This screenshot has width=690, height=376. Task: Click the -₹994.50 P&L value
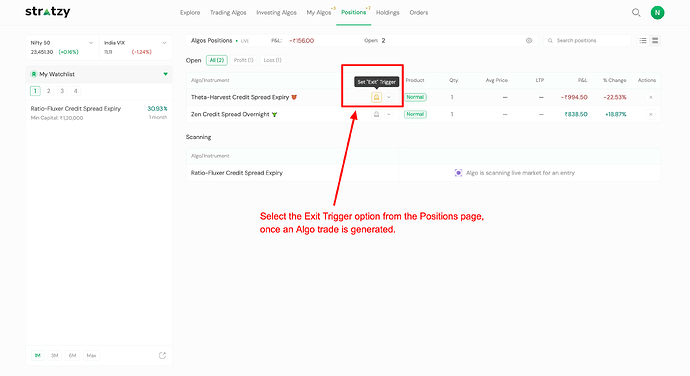[x=574, y=97]
